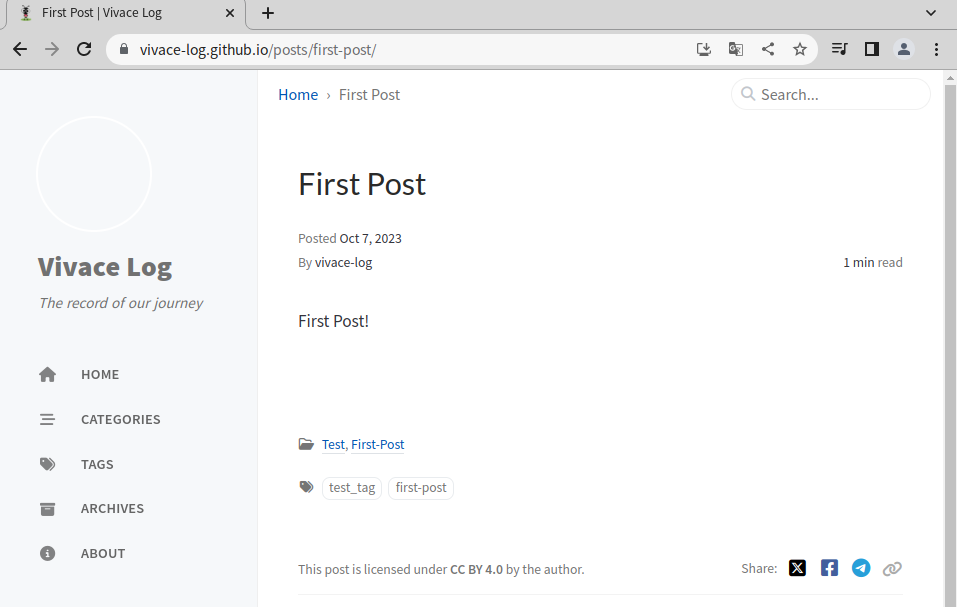Open the First-Post category link
The image size is (957, 607).
(377, 444)
